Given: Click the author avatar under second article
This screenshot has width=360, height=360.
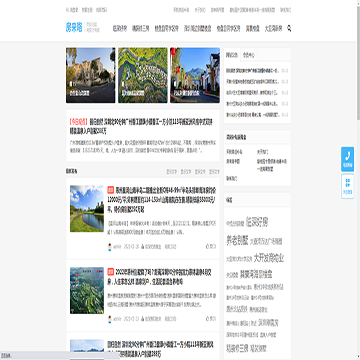Looking at the screenshot, I should (110, 319).
